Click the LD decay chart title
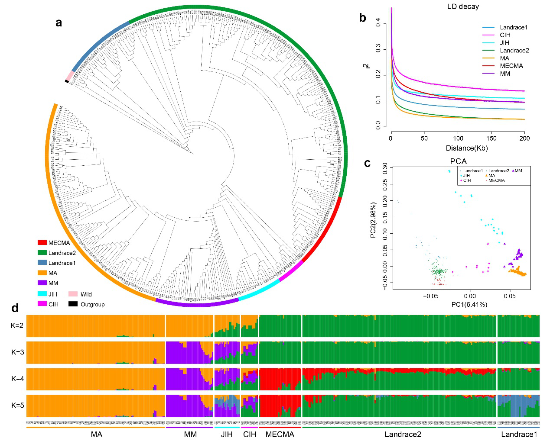The width and height of the screenshot is (550, 441). 463,6
